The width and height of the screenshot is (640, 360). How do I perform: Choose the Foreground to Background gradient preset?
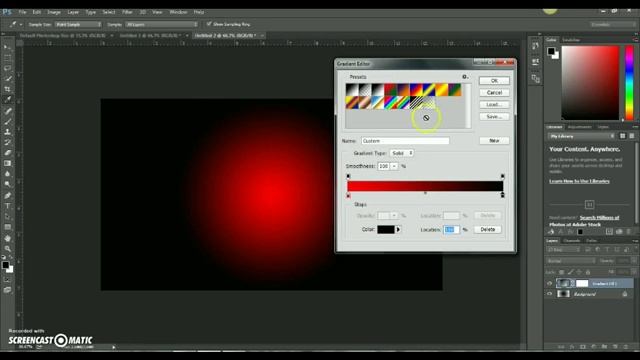(352, 90)
